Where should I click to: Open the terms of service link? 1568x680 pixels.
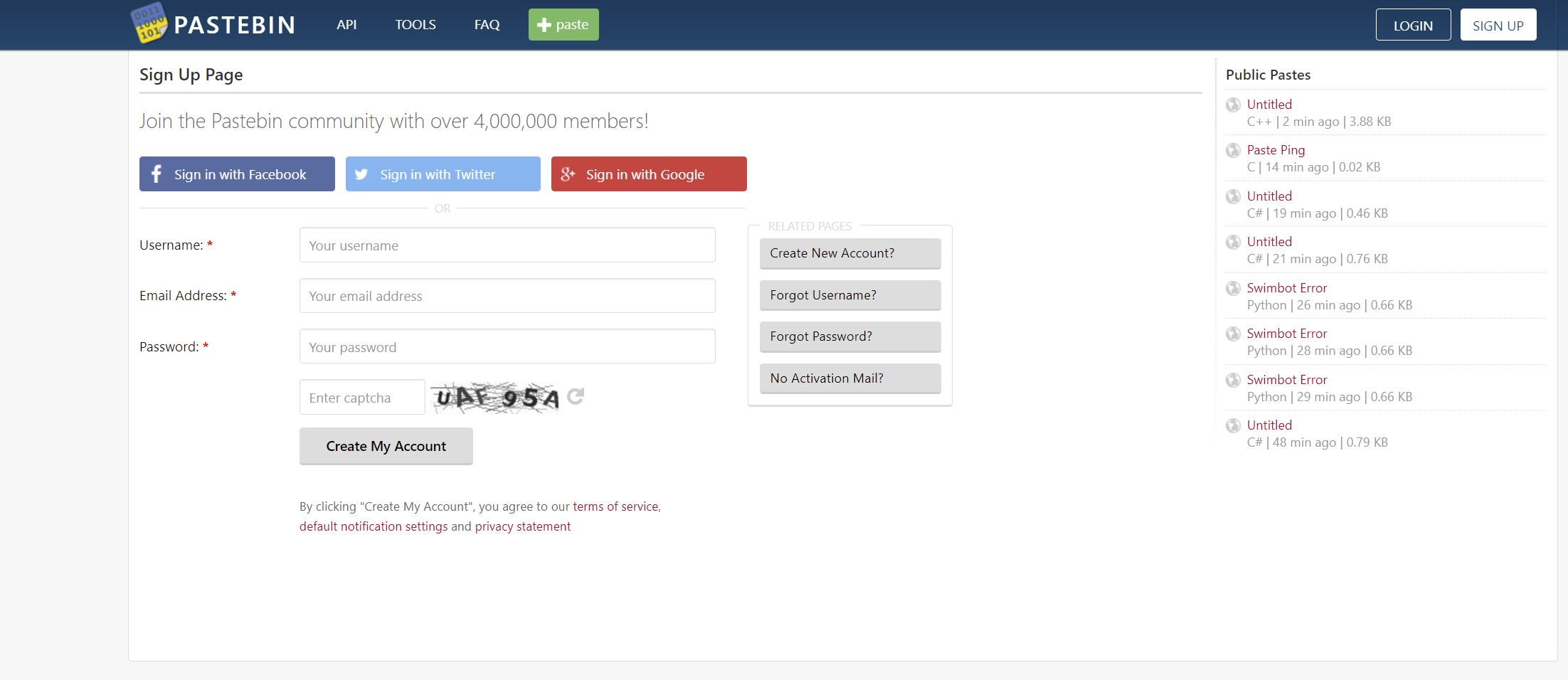pos(615,506)
